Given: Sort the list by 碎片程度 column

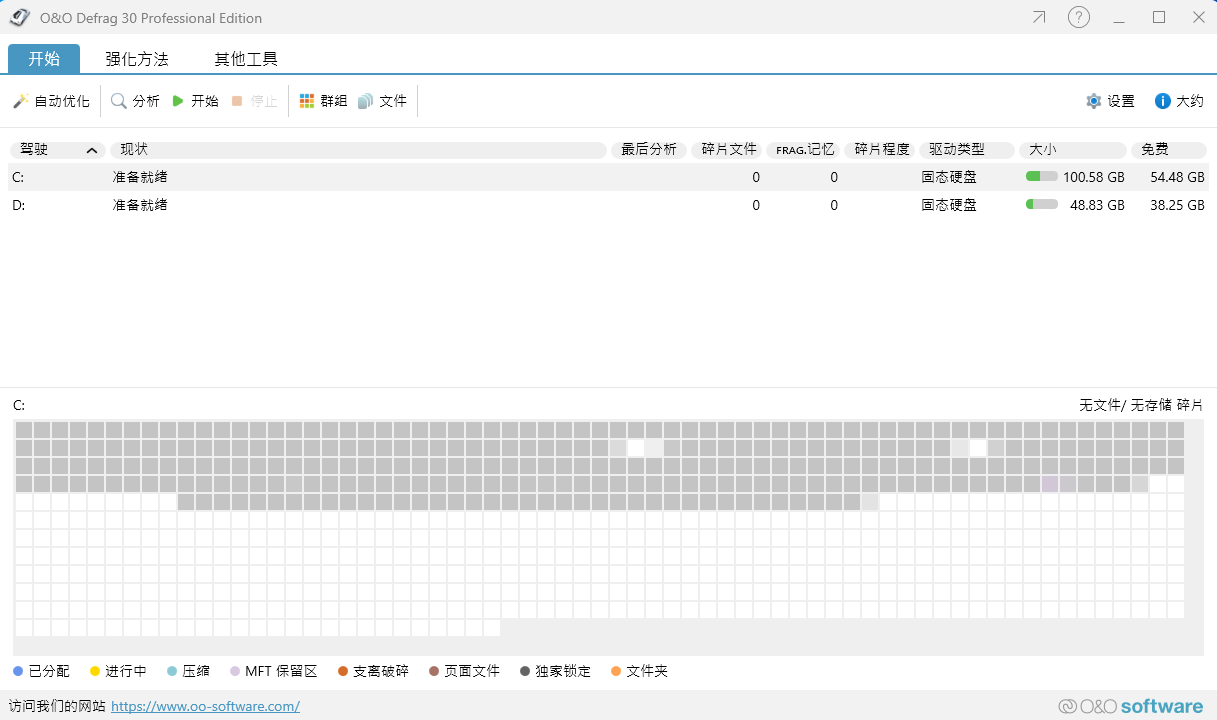Looking at the screenshot, I should tap(882, 150).
